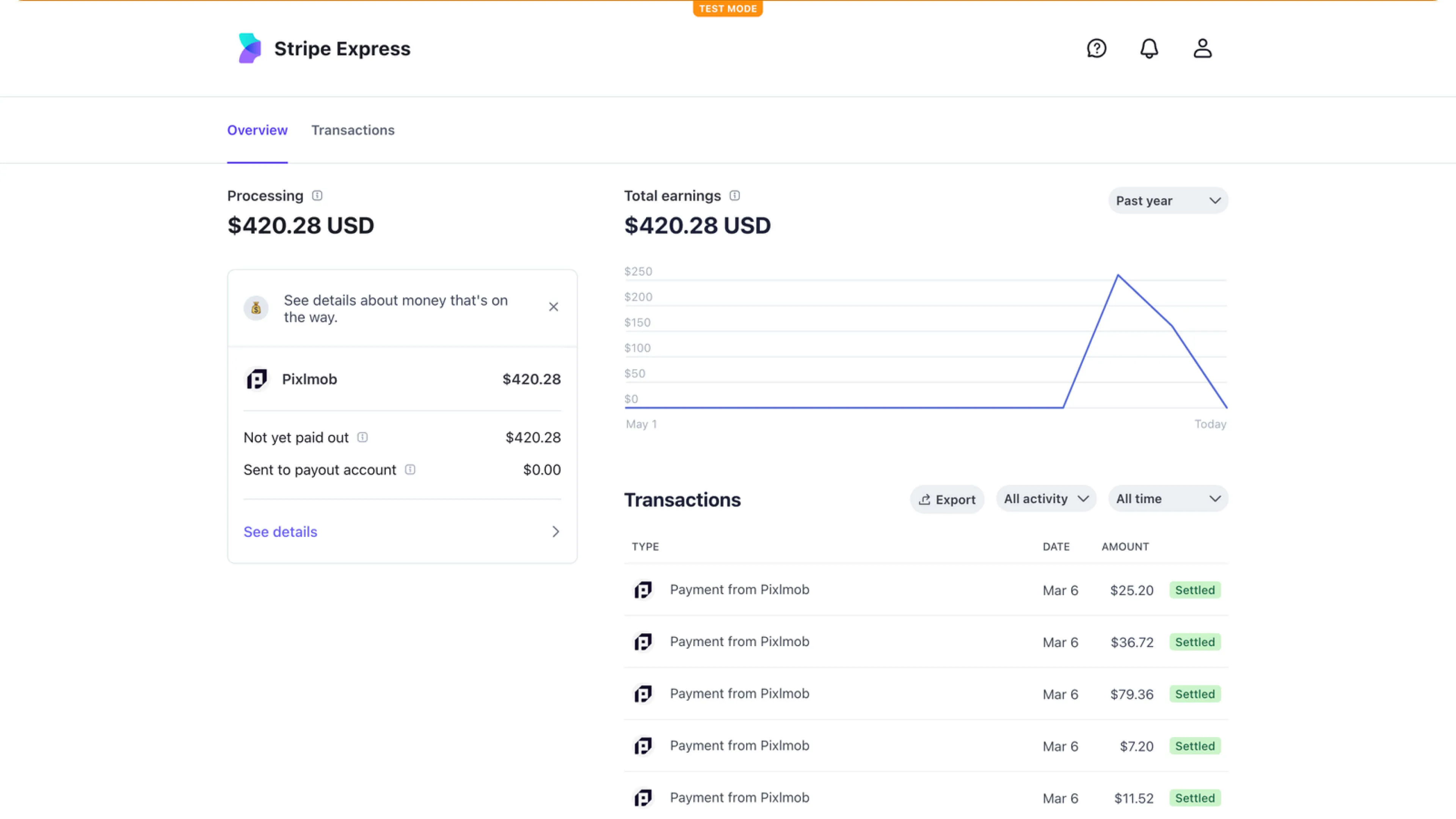Viewport: 1456px width, 819px height.
Task: Click the Pixlmob logo in balance card
Action: [257, 379]
